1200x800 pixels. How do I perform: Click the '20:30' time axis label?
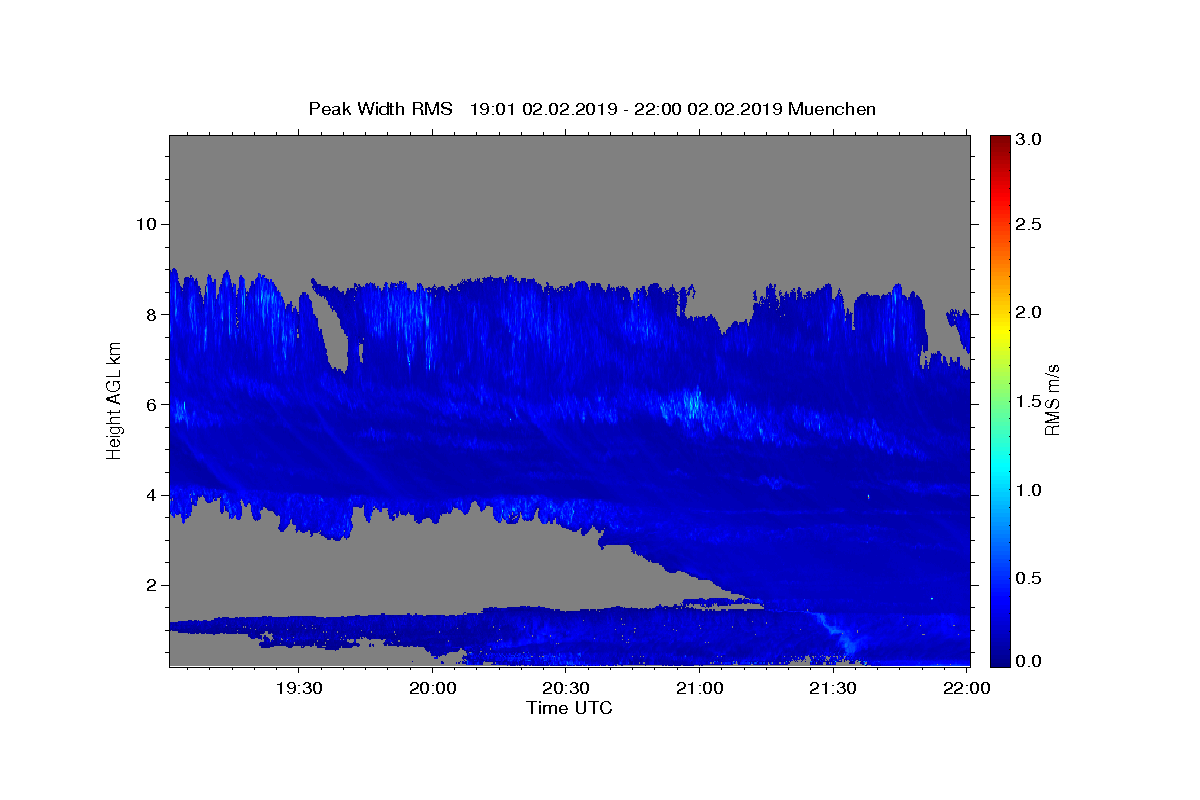coord(566,688)
